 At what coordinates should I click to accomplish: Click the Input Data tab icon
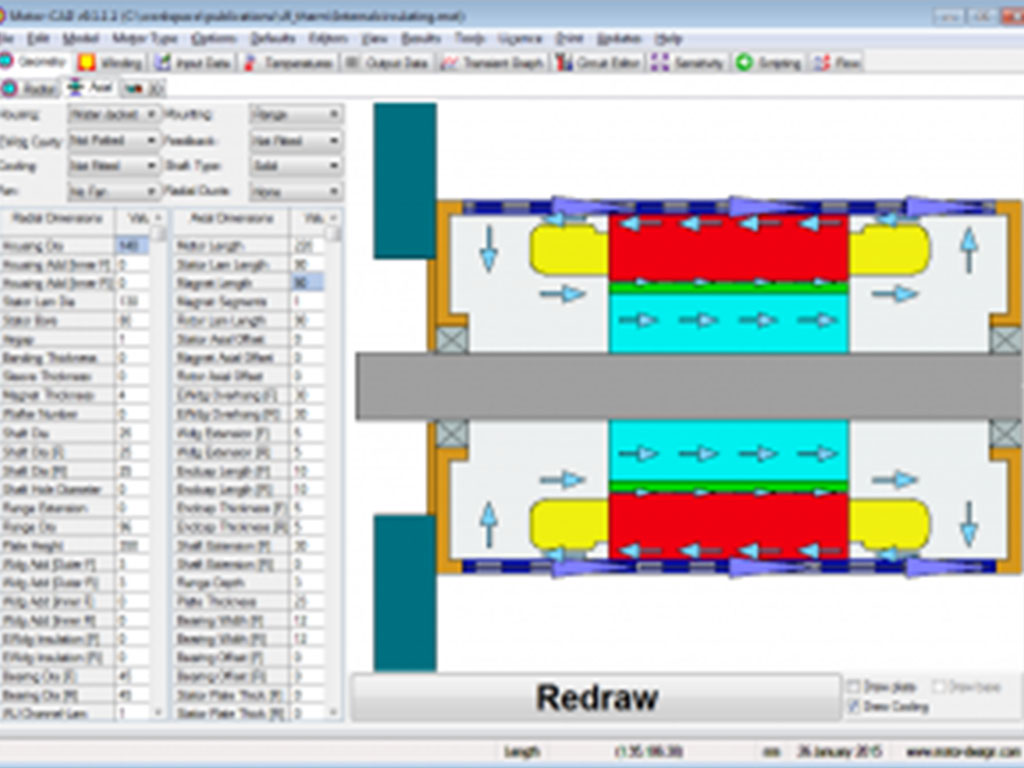click(163, 63)
